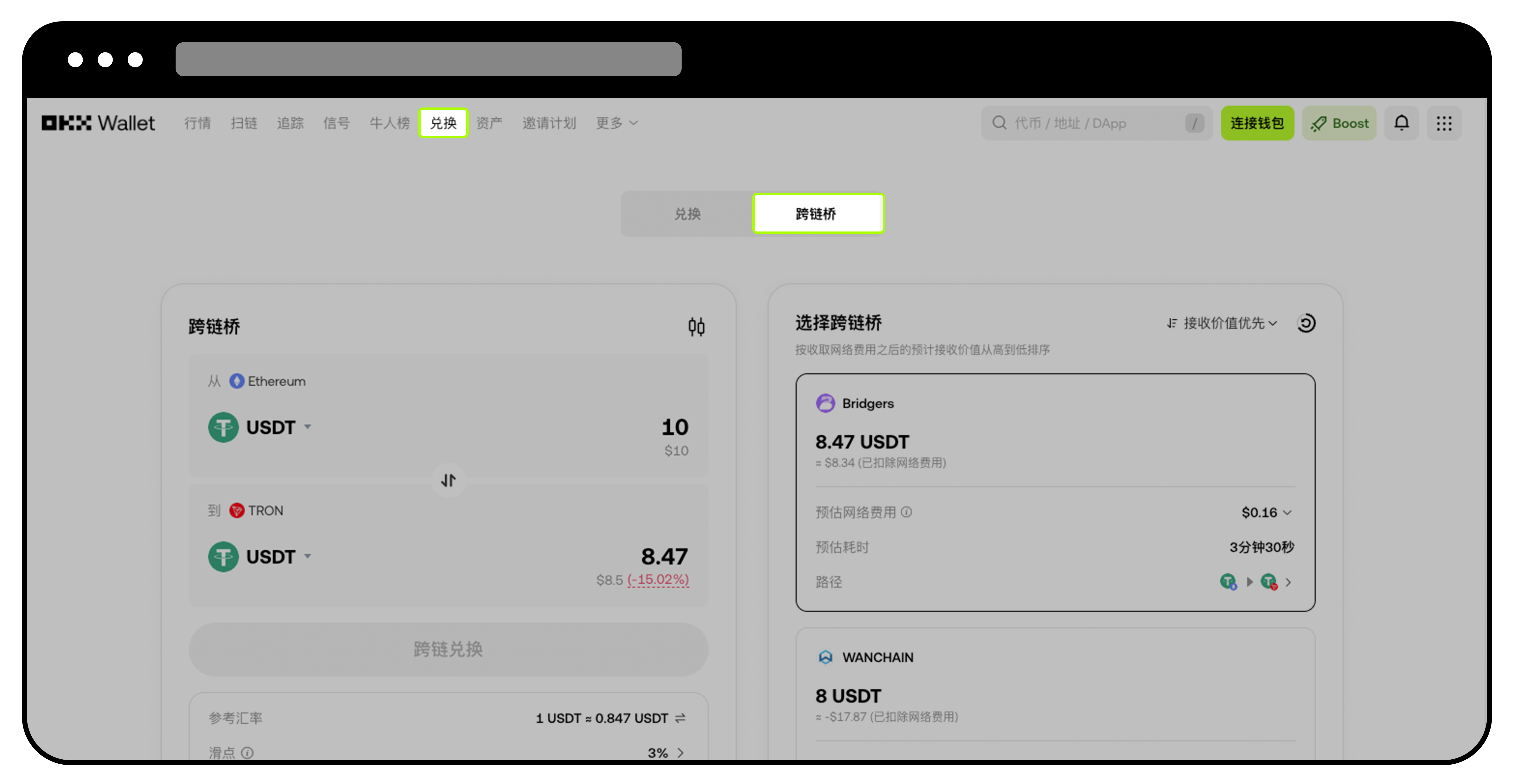
Task: Swap transfer direction between Ethereum and TRON
Action: (x=448, y=480)
